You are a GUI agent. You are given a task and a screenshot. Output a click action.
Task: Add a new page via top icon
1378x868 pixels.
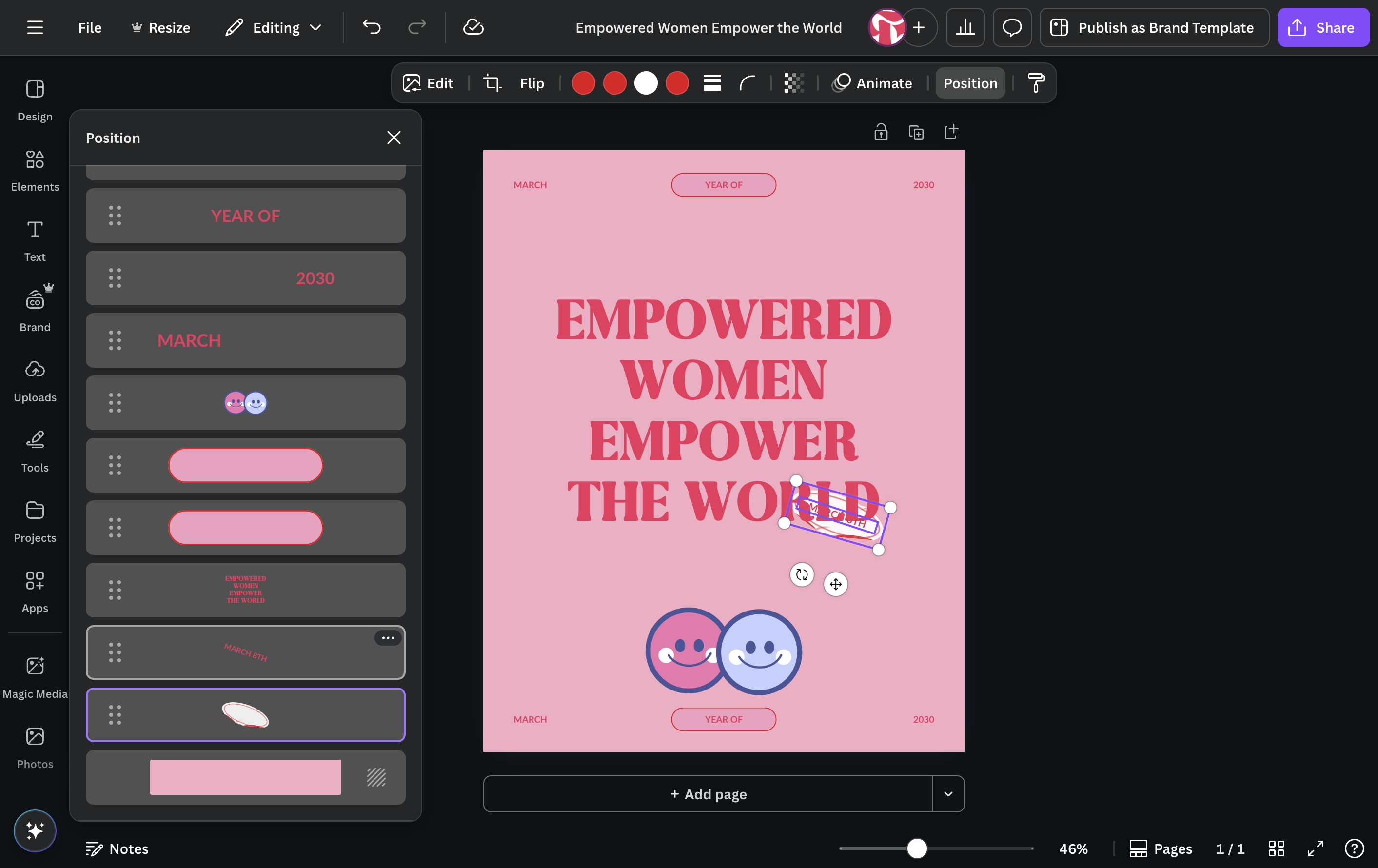click(951, 132)
